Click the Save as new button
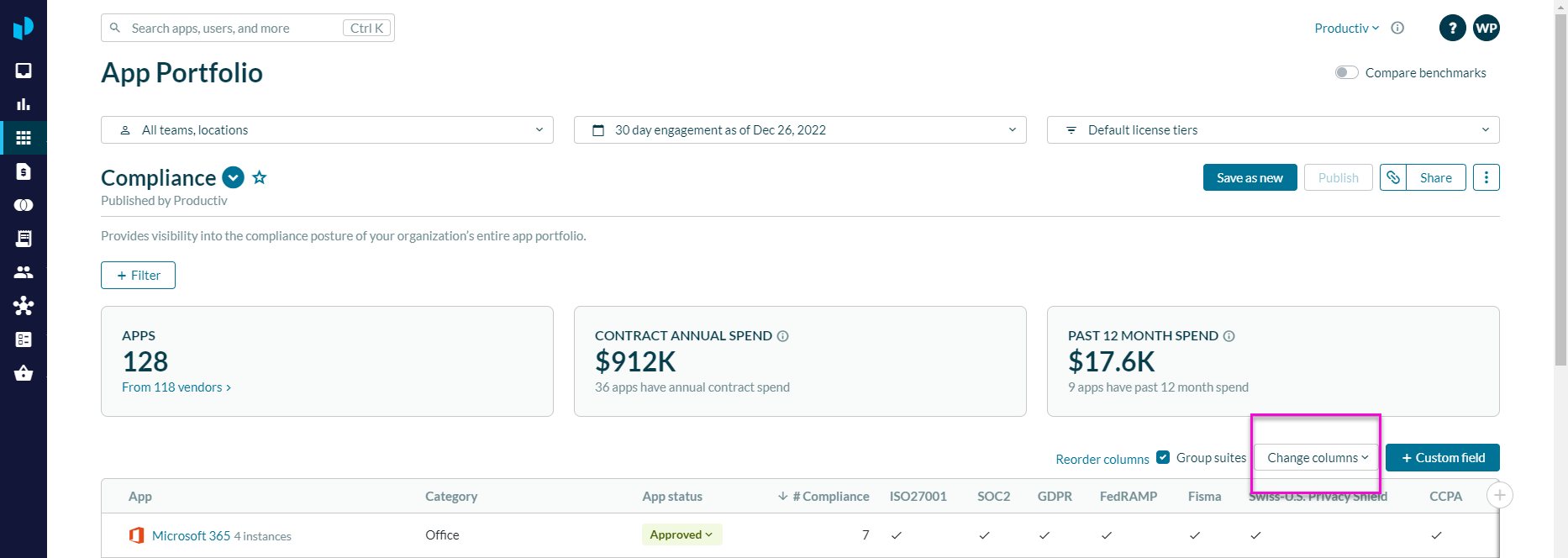 coord(1250,177)
